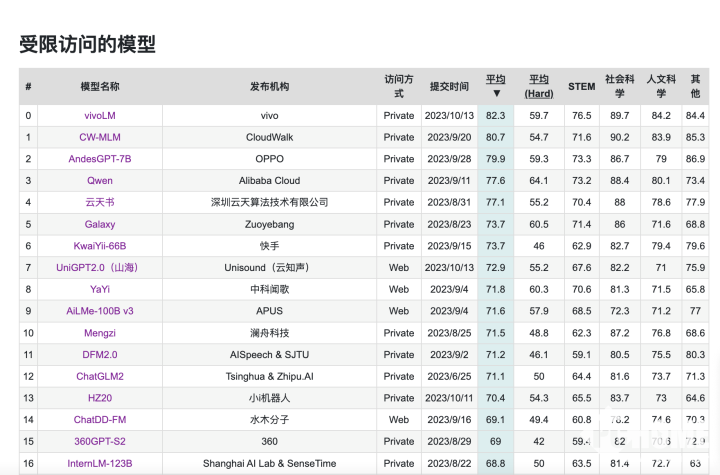Screen dimensions: 720x475
Task: Open the YaYi model link
Action: coord(100,289)
